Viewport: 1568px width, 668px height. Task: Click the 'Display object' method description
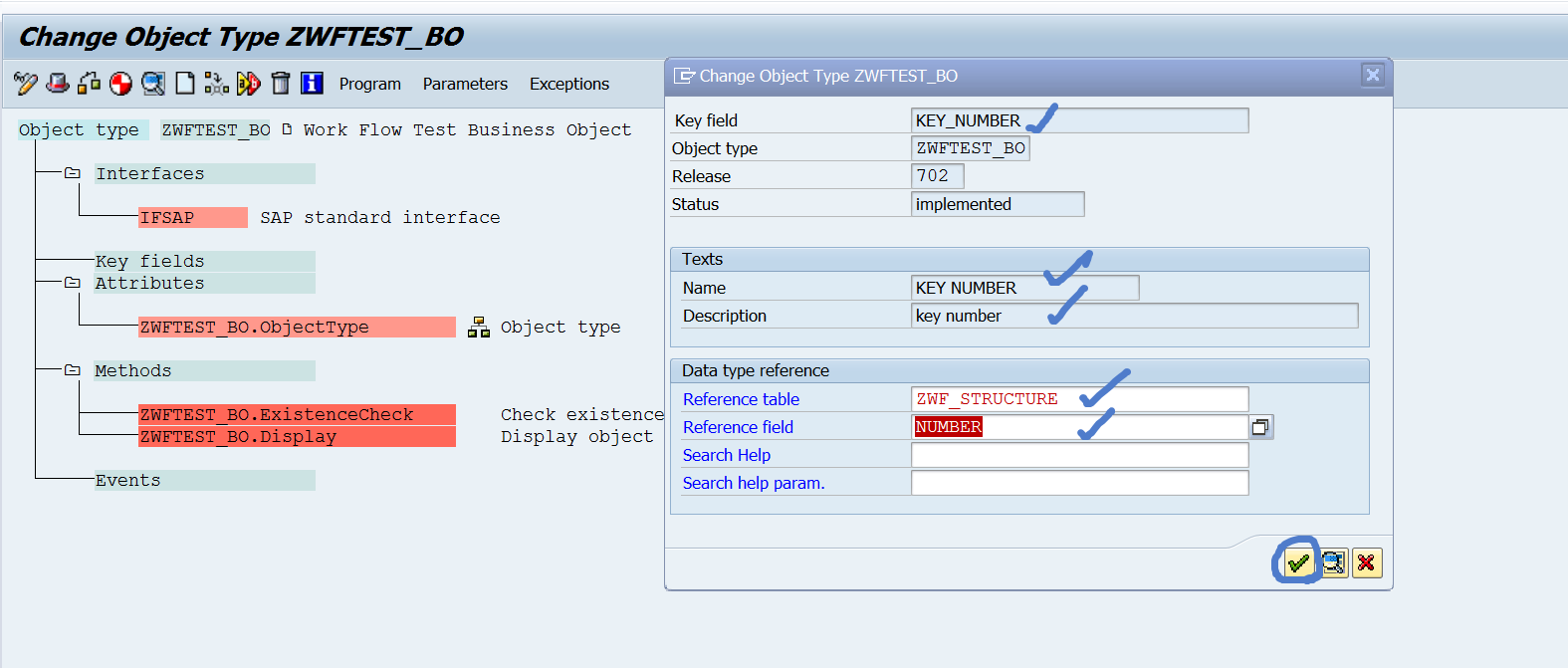(x=577, y=436)
